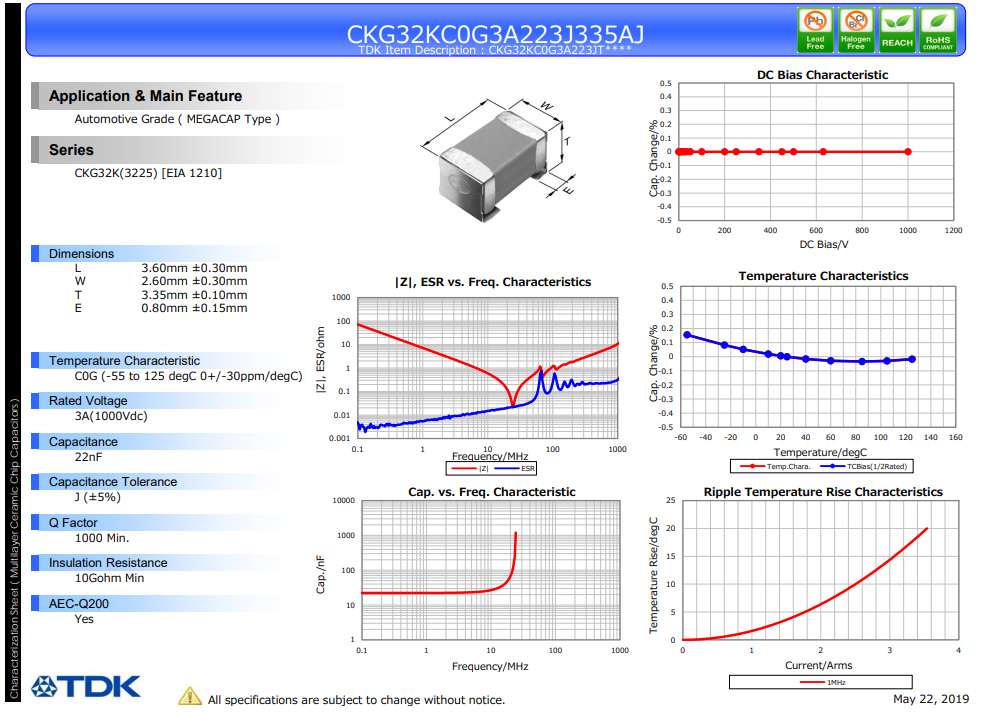Click the Rated Voltage heading
The width and height of the screenshot is (987, 712).
tap(88, 401)
